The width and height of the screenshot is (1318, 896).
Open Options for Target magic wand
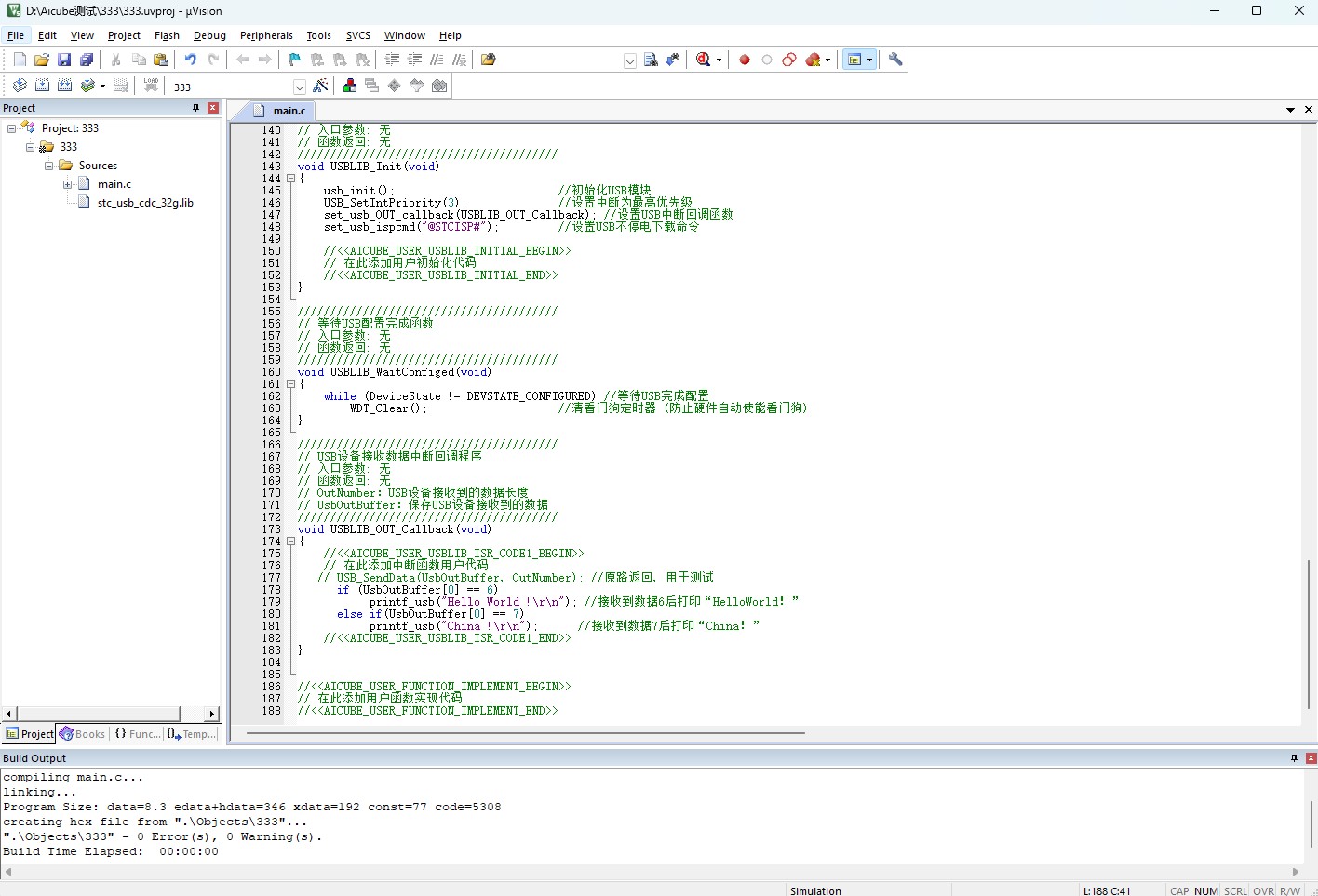(x=320, y=86)
